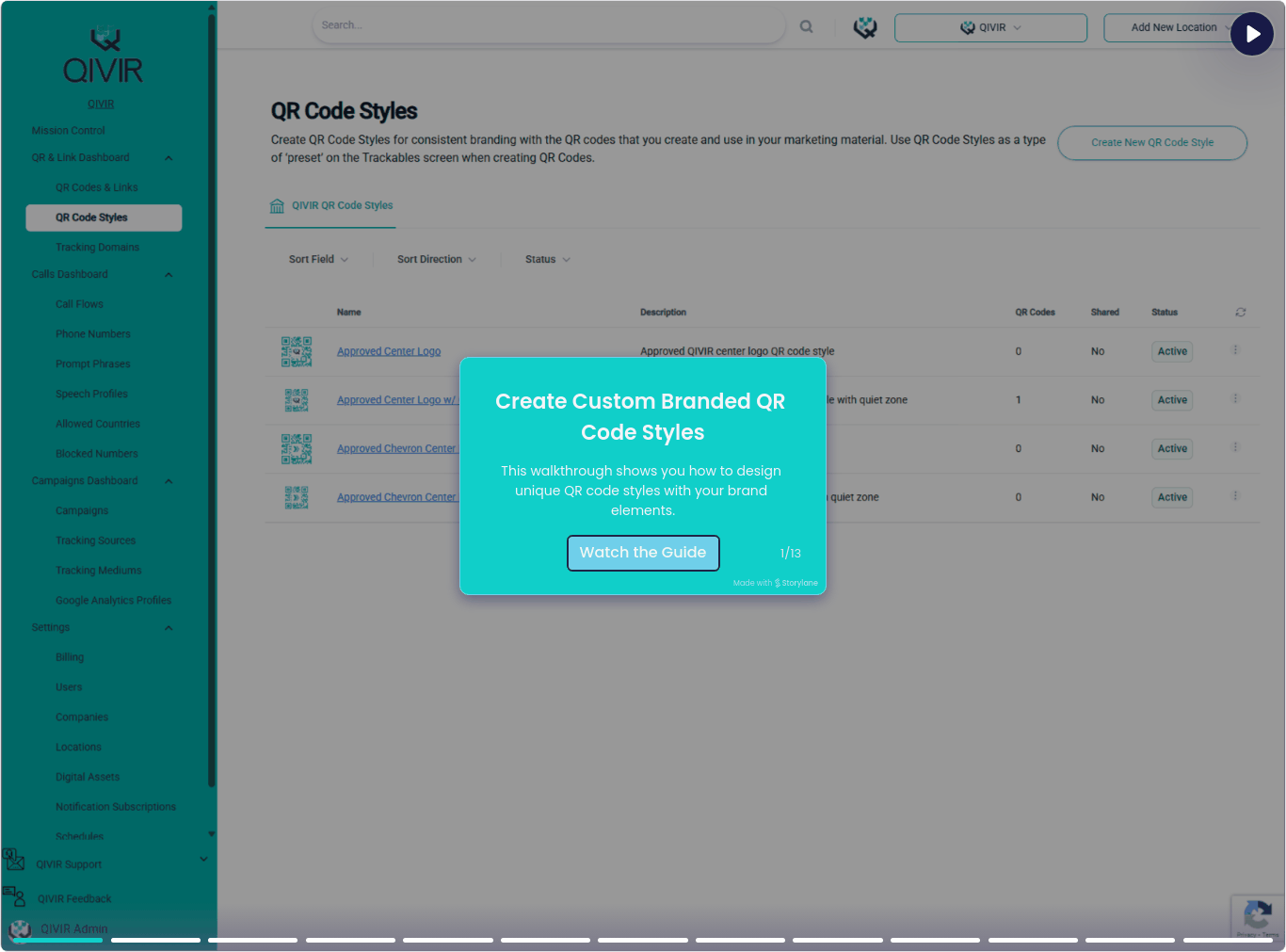Click the Watch the Guide button

click(x=643, y=553)
